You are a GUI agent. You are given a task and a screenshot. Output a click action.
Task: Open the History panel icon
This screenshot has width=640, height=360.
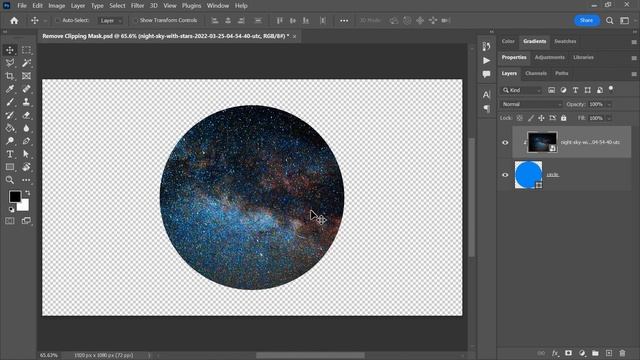[486, 47]
